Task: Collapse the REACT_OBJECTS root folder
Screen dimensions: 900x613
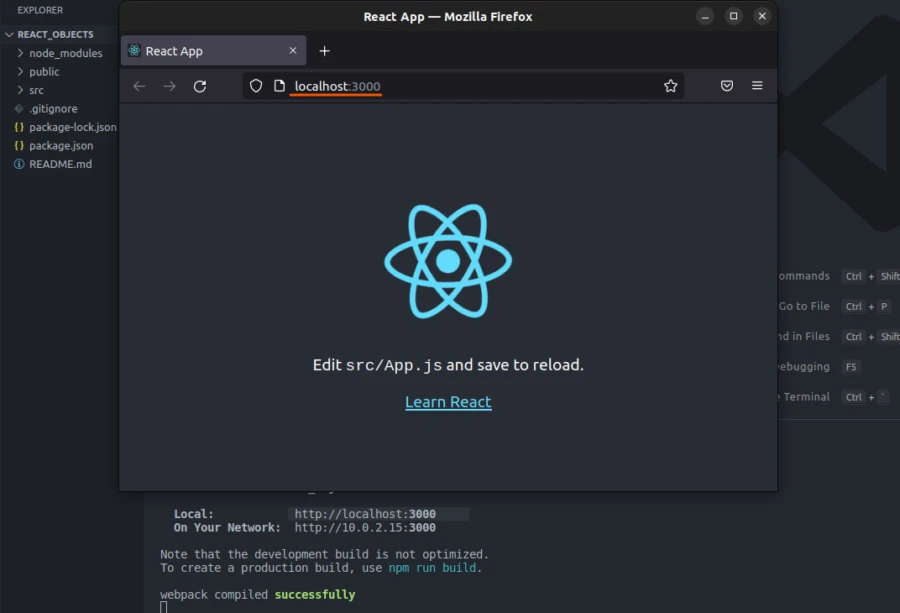Action: [55, 34]
